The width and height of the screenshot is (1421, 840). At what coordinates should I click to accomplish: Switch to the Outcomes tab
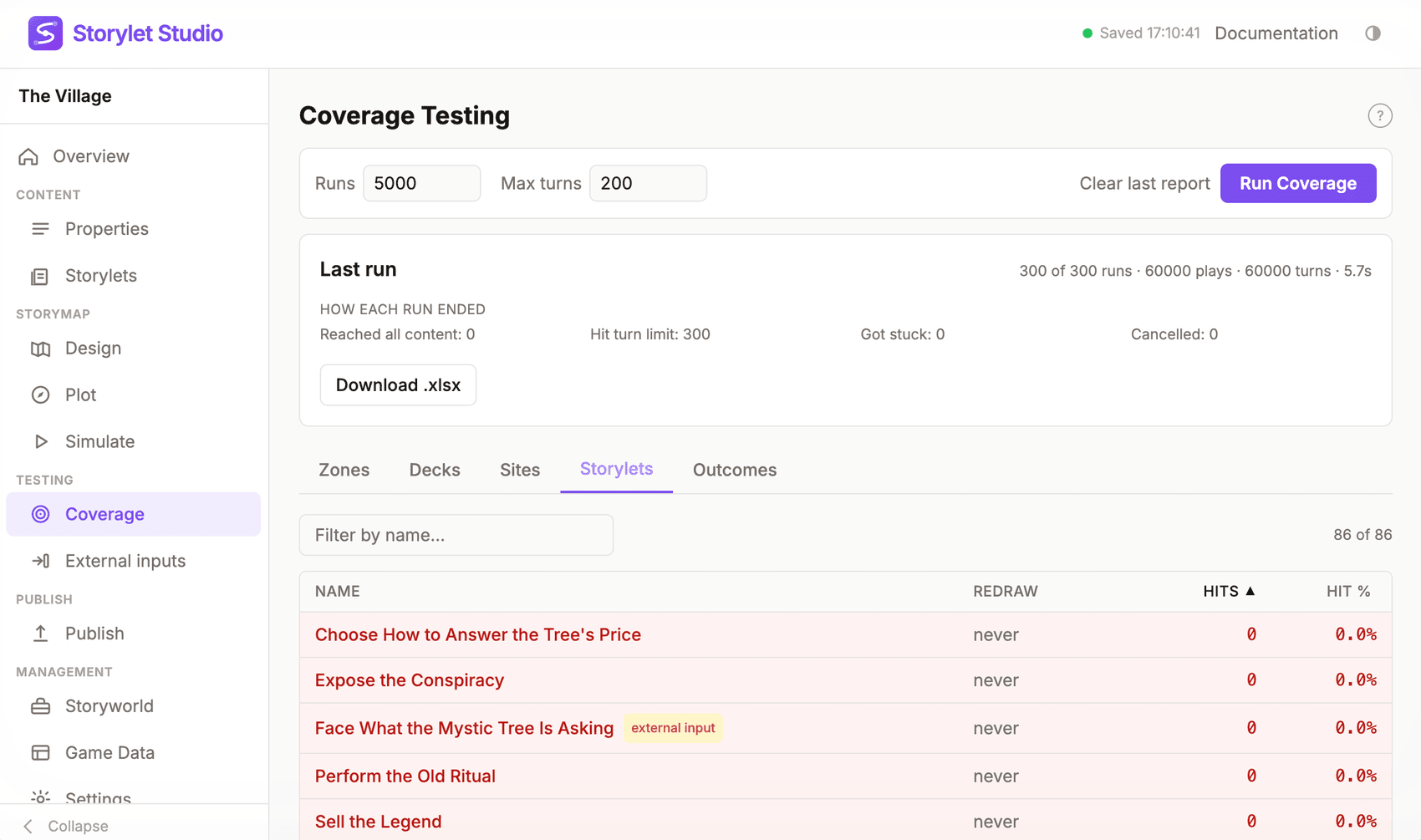[735, 470]
